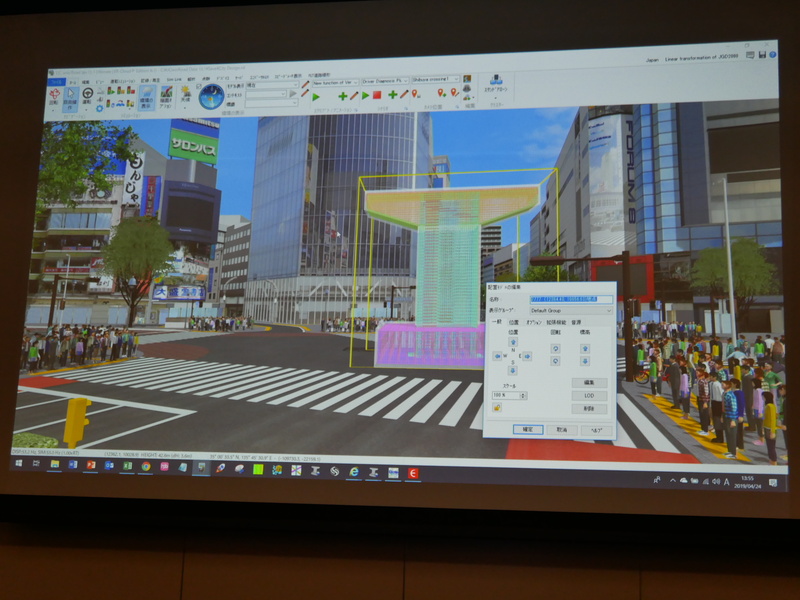Open the model display combo box
Image resolution: width=800 pixels, height=600 pixels.
[x=272, y=85]
